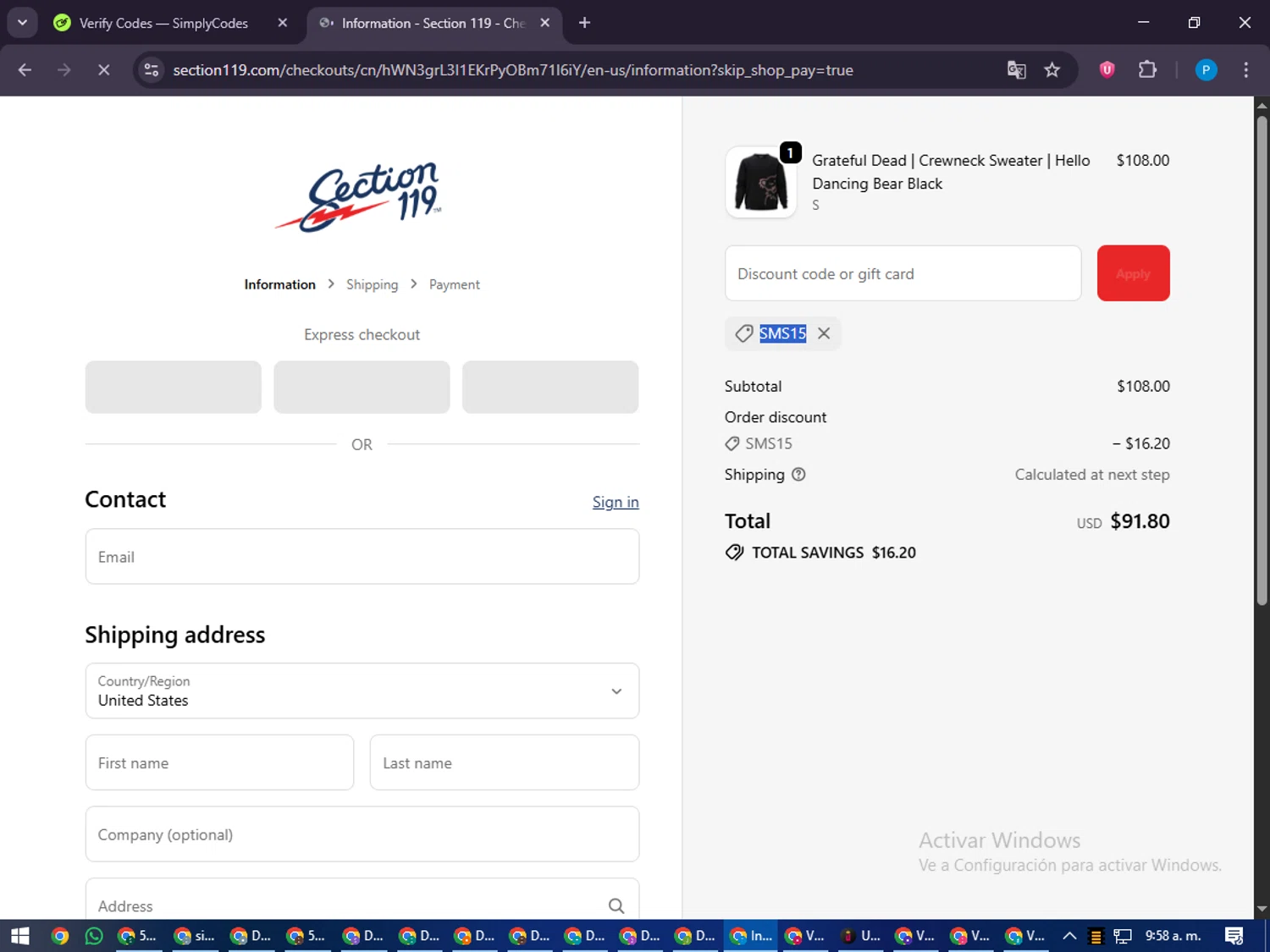1270x952 pixels.
Task: Click the order discount amount – $16.20
Action: coord(1141,443)
